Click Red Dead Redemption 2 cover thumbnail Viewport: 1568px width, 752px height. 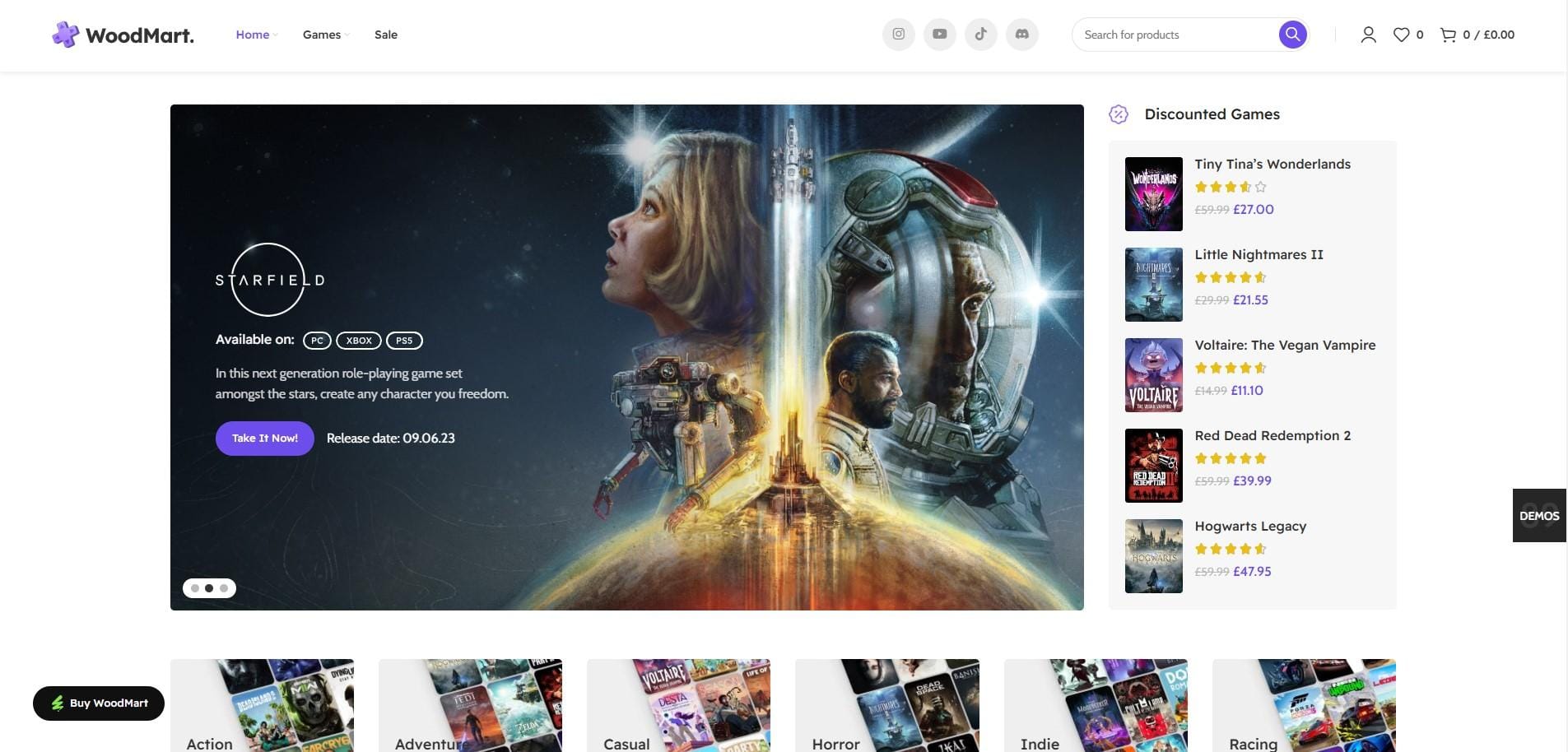point(1154,466)
